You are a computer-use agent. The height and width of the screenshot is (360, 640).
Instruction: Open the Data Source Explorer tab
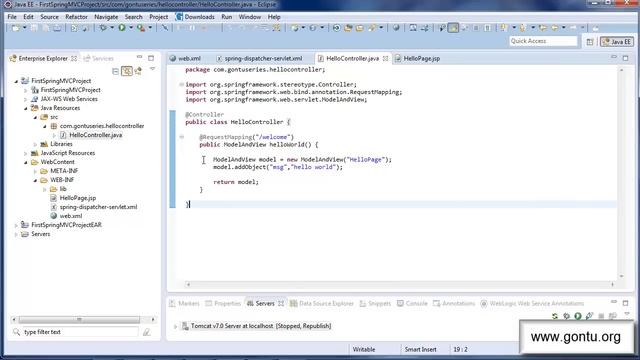pos(322,303)
